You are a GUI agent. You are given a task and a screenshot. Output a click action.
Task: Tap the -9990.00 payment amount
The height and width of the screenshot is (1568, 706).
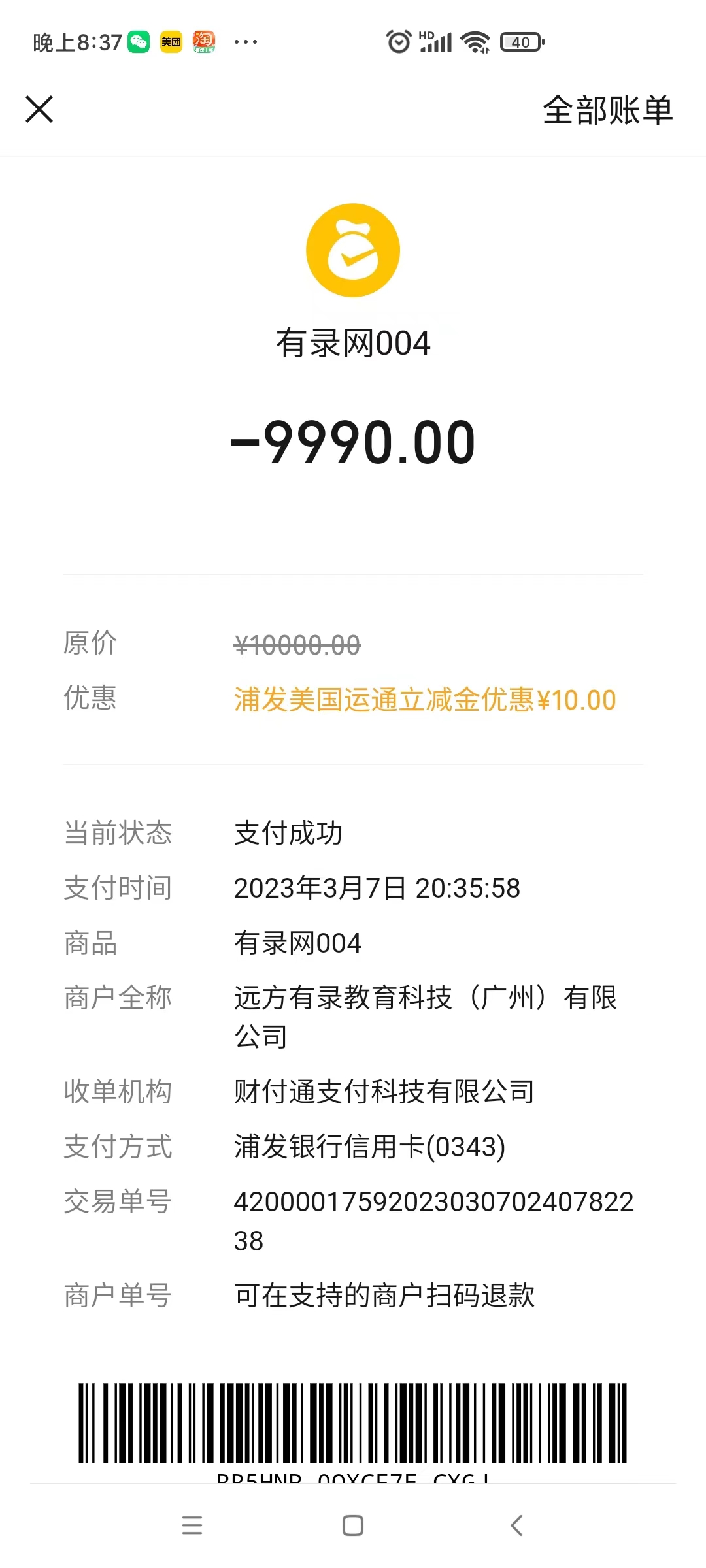click(x=353, y=443)
